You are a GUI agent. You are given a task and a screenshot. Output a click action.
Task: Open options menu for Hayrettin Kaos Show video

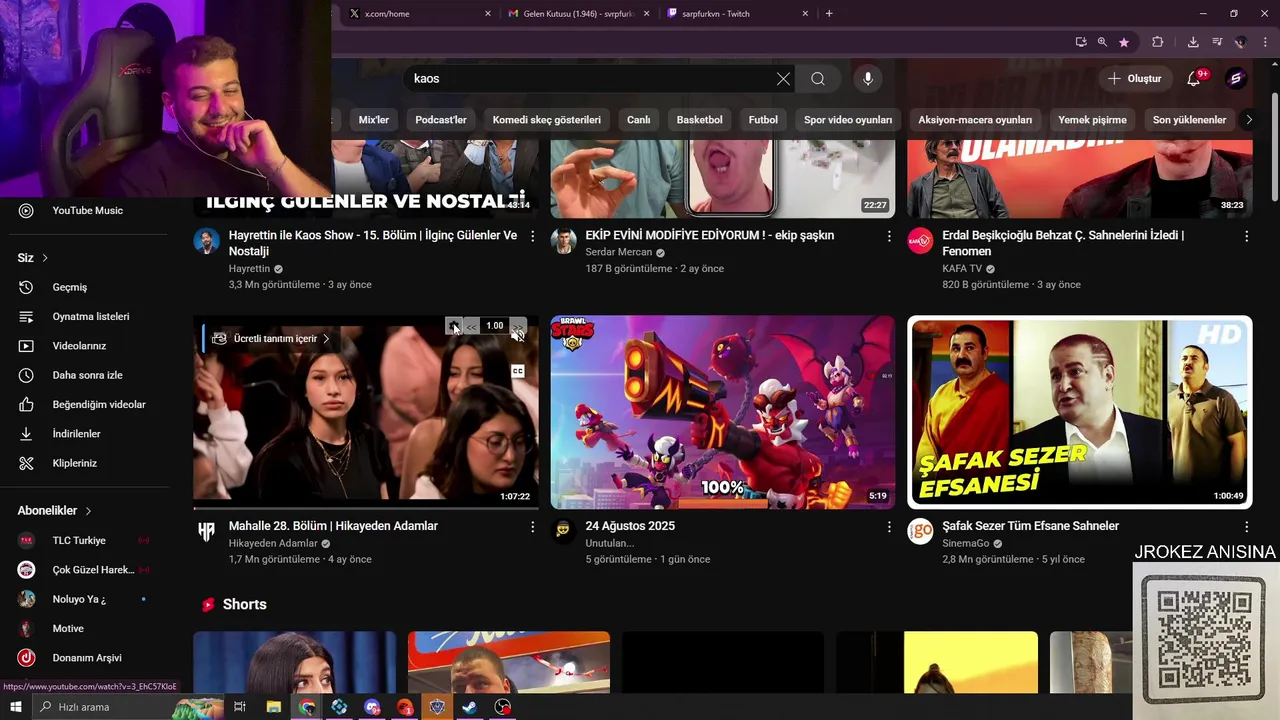(x=532, y=236)
